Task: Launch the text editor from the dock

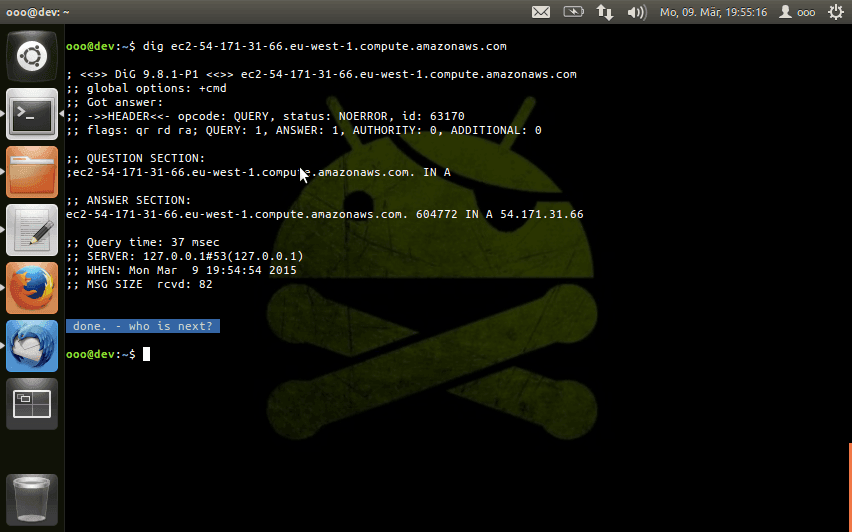Action: coord(32,230)
